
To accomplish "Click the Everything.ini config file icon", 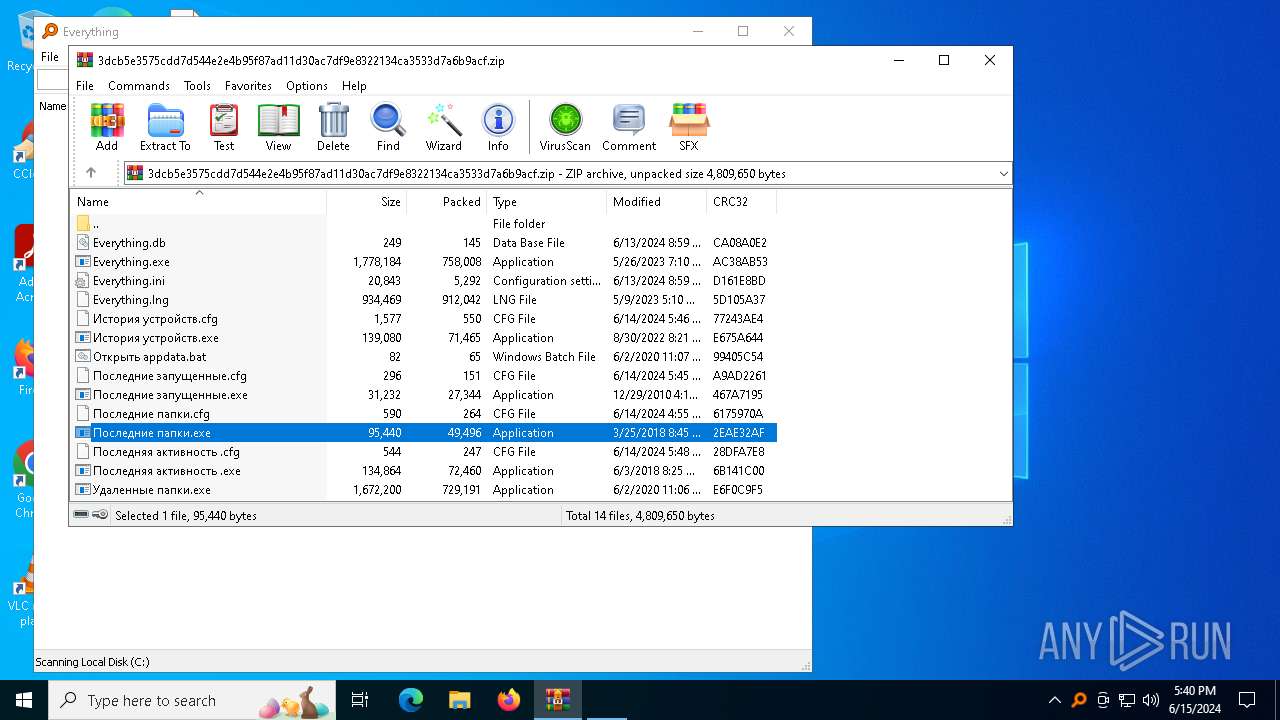I will tap(83, 281).
